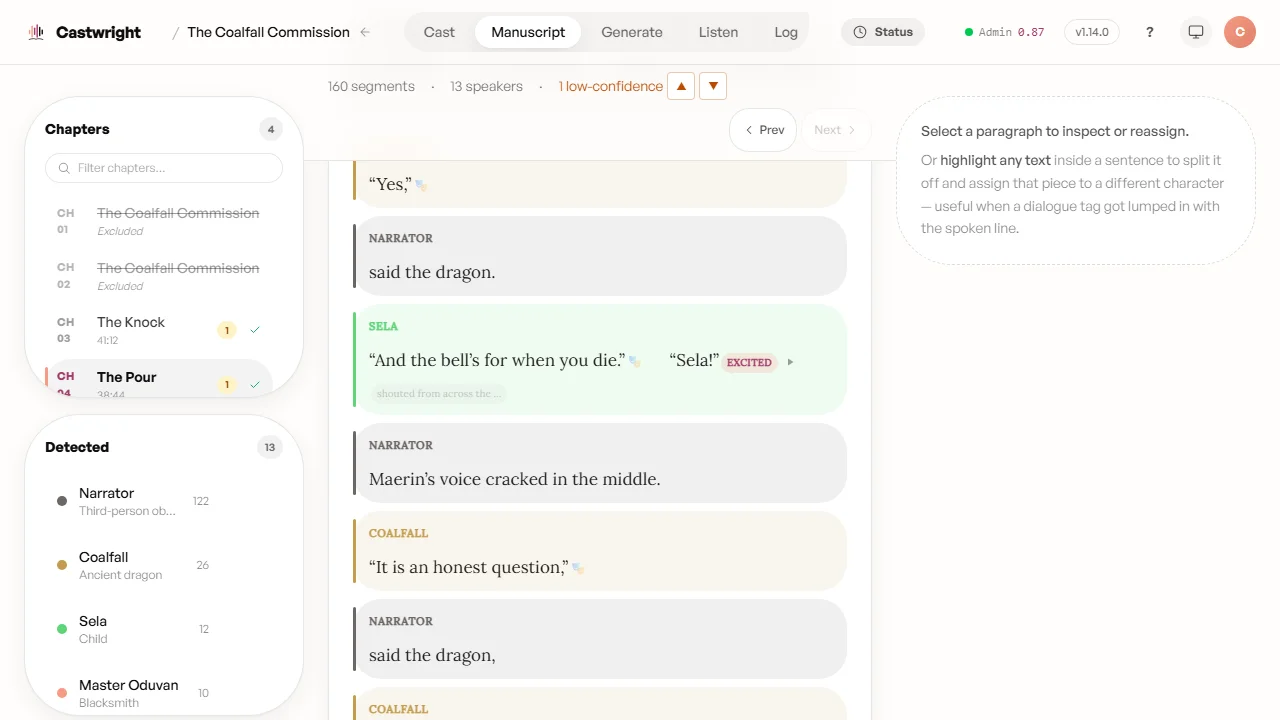The width and height of the screenshot is (1280, 720).
Task: Click the search magnifier in chapter filter
Action: point(65,168)
